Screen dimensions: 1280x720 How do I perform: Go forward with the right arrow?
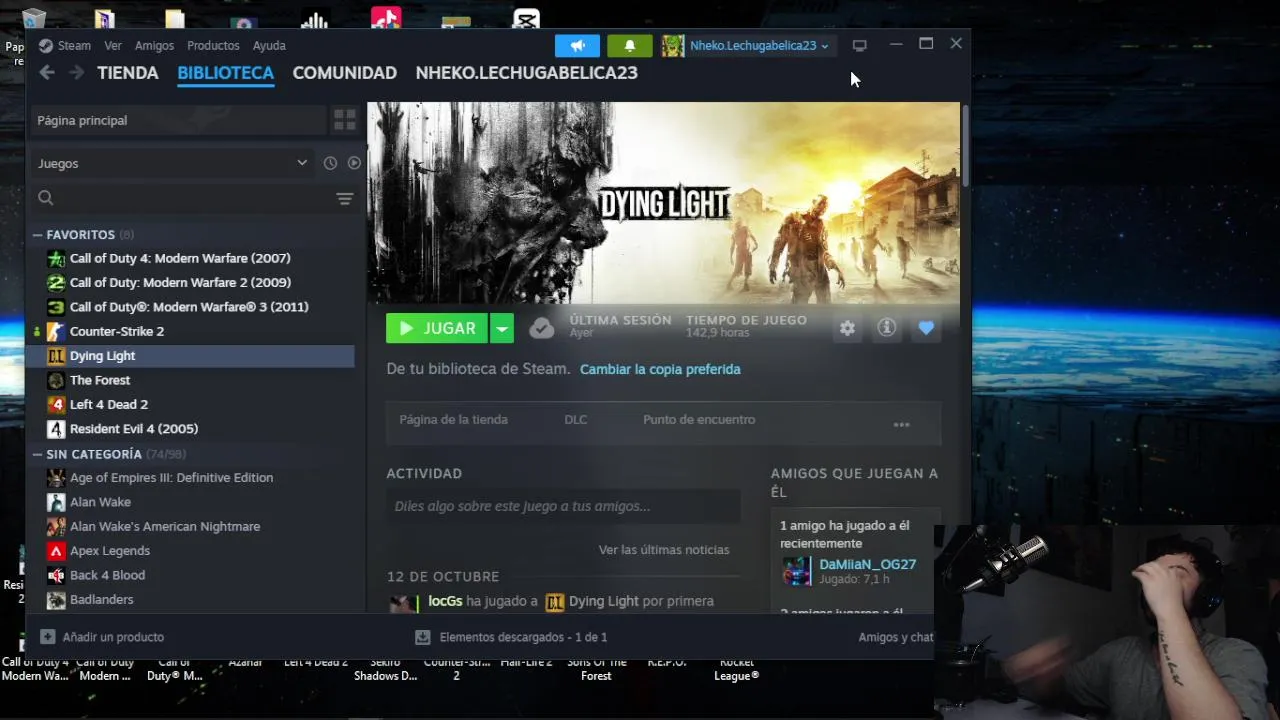coord(76,72)
